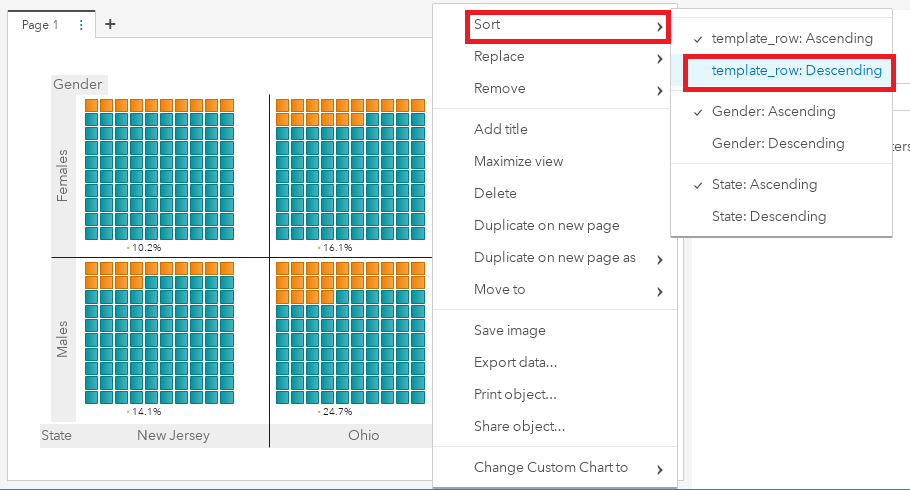Add a new page with plus icon
Image resolution: width=910 pixels, height=490 pixels.
click(x=110, y=25)
